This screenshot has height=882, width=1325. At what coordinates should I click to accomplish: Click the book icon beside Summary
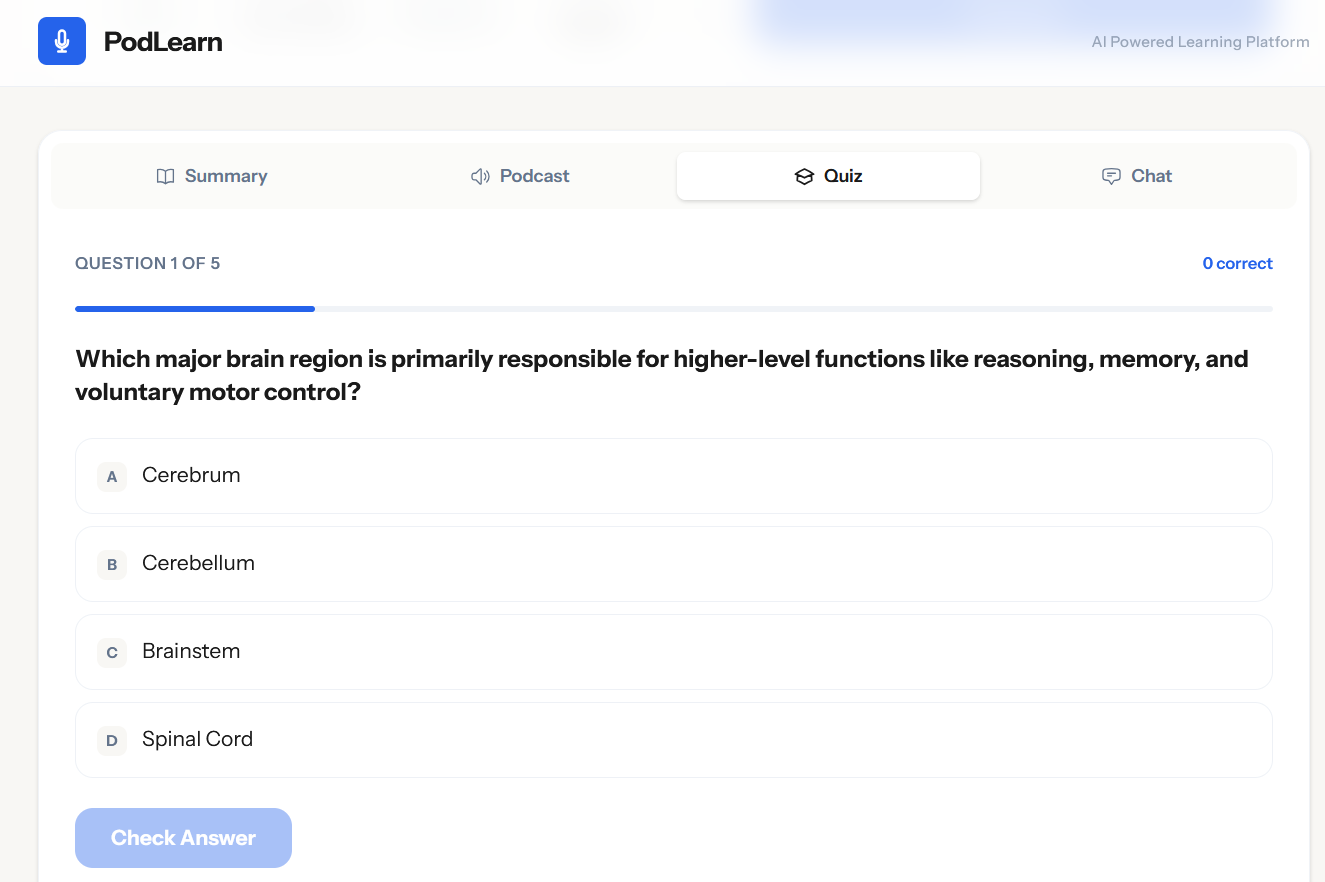pos(165,176)
